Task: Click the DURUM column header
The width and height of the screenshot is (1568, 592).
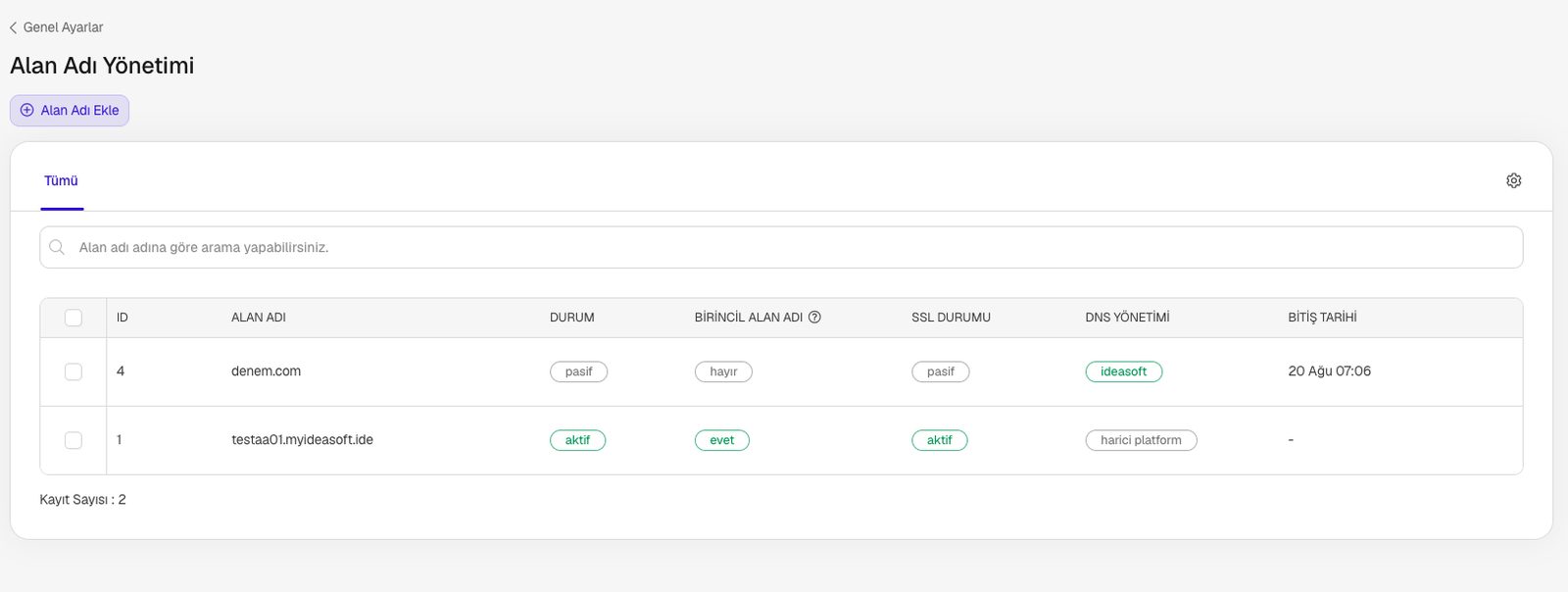Action: pyautogui.click(x=572, y=318)
